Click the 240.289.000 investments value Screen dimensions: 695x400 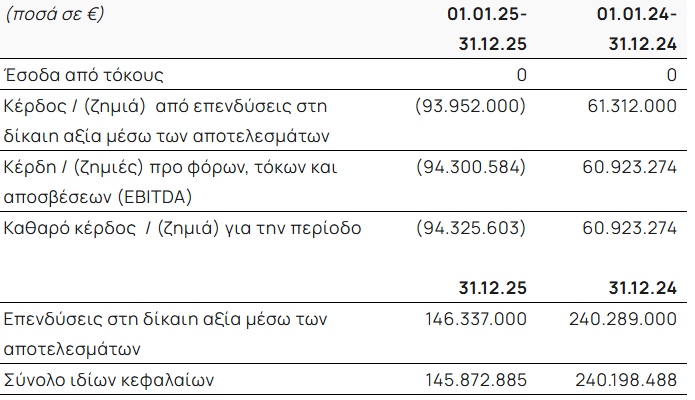(x=627, y=320)
